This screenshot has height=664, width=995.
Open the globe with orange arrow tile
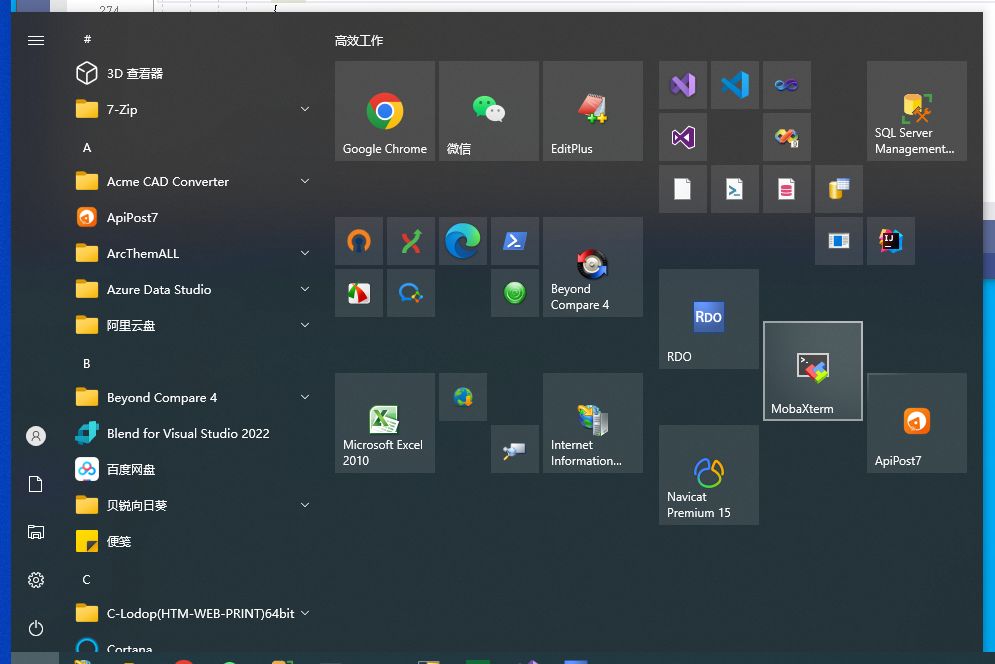pos(463,397)
